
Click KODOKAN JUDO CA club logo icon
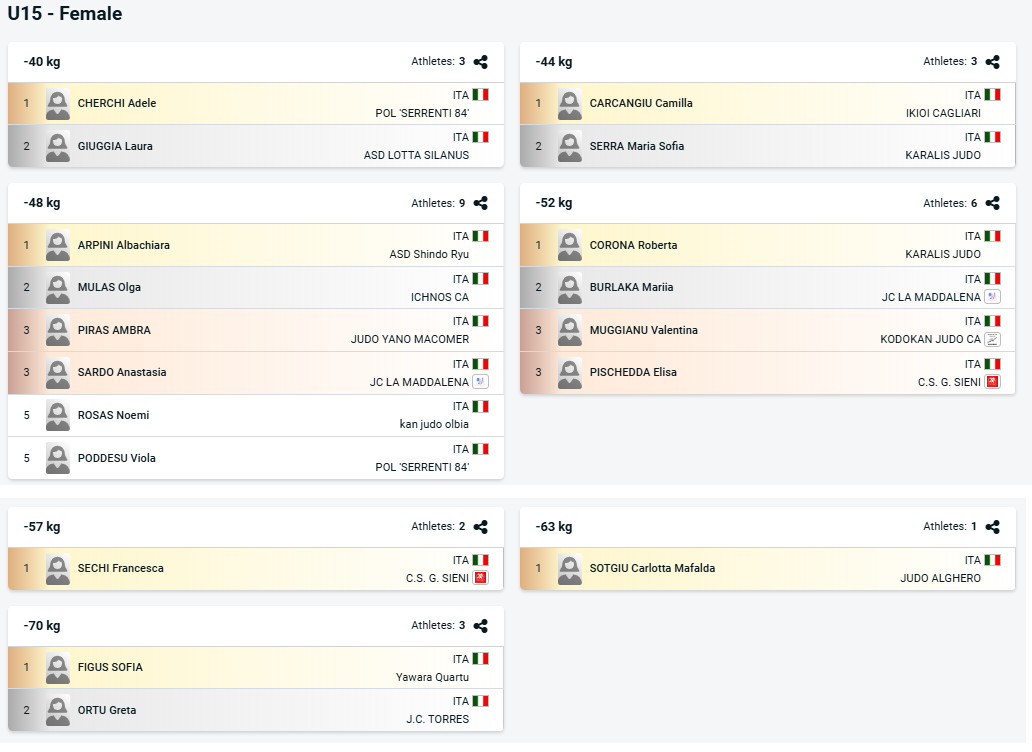point(993,339)
